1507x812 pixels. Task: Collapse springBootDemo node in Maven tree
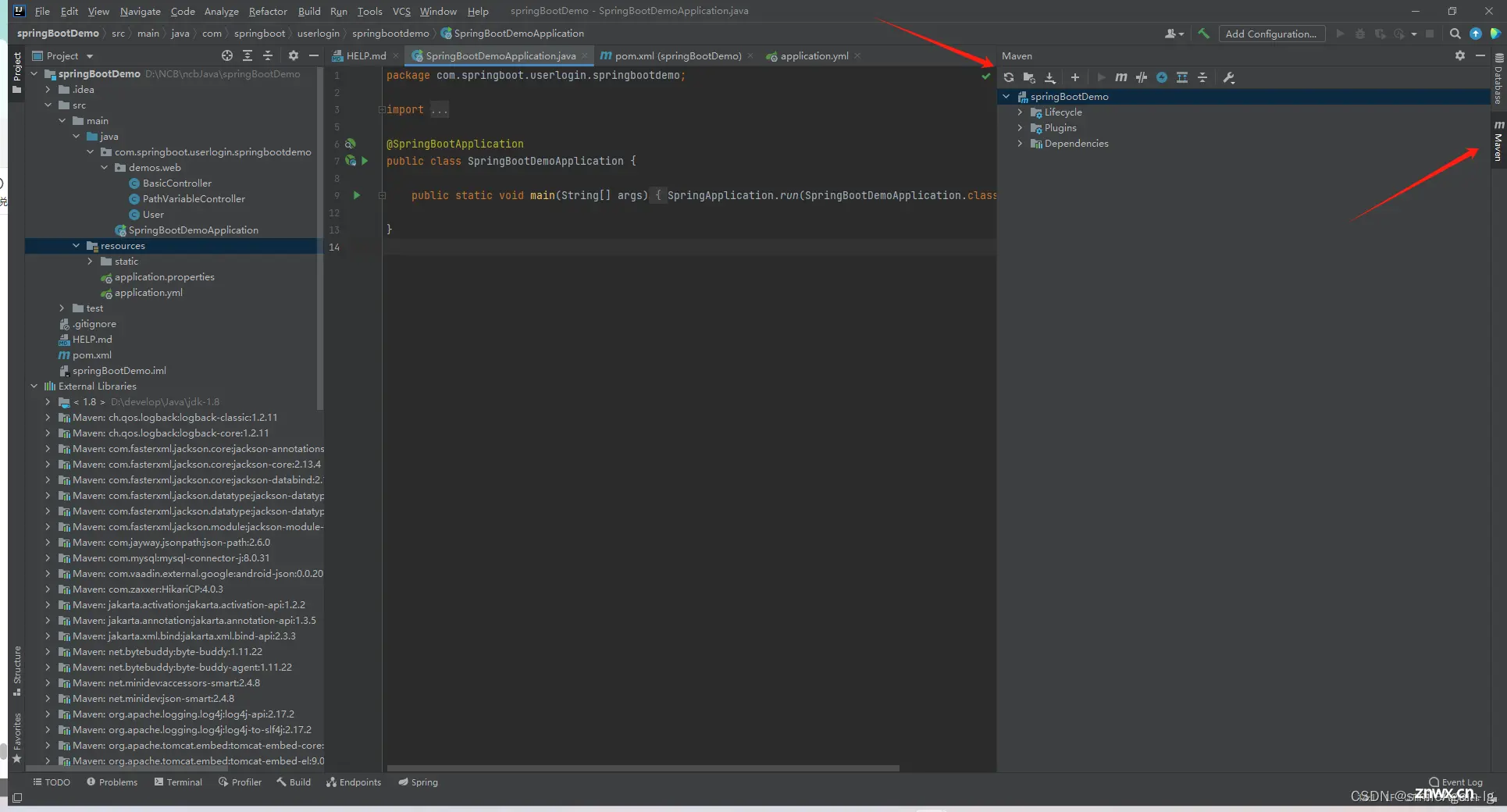[1006, 97]
